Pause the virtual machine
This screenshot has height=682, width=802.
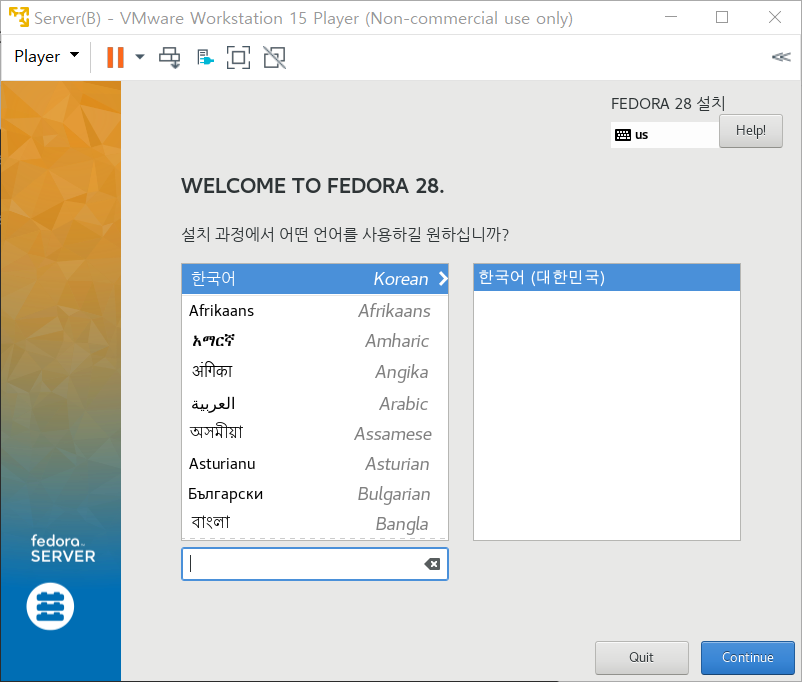click(x=115, y=57)
